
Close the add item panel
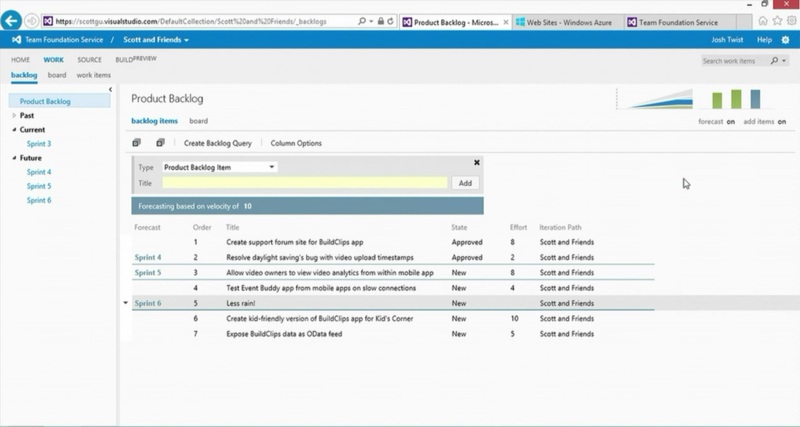click(x=477, y=162)
